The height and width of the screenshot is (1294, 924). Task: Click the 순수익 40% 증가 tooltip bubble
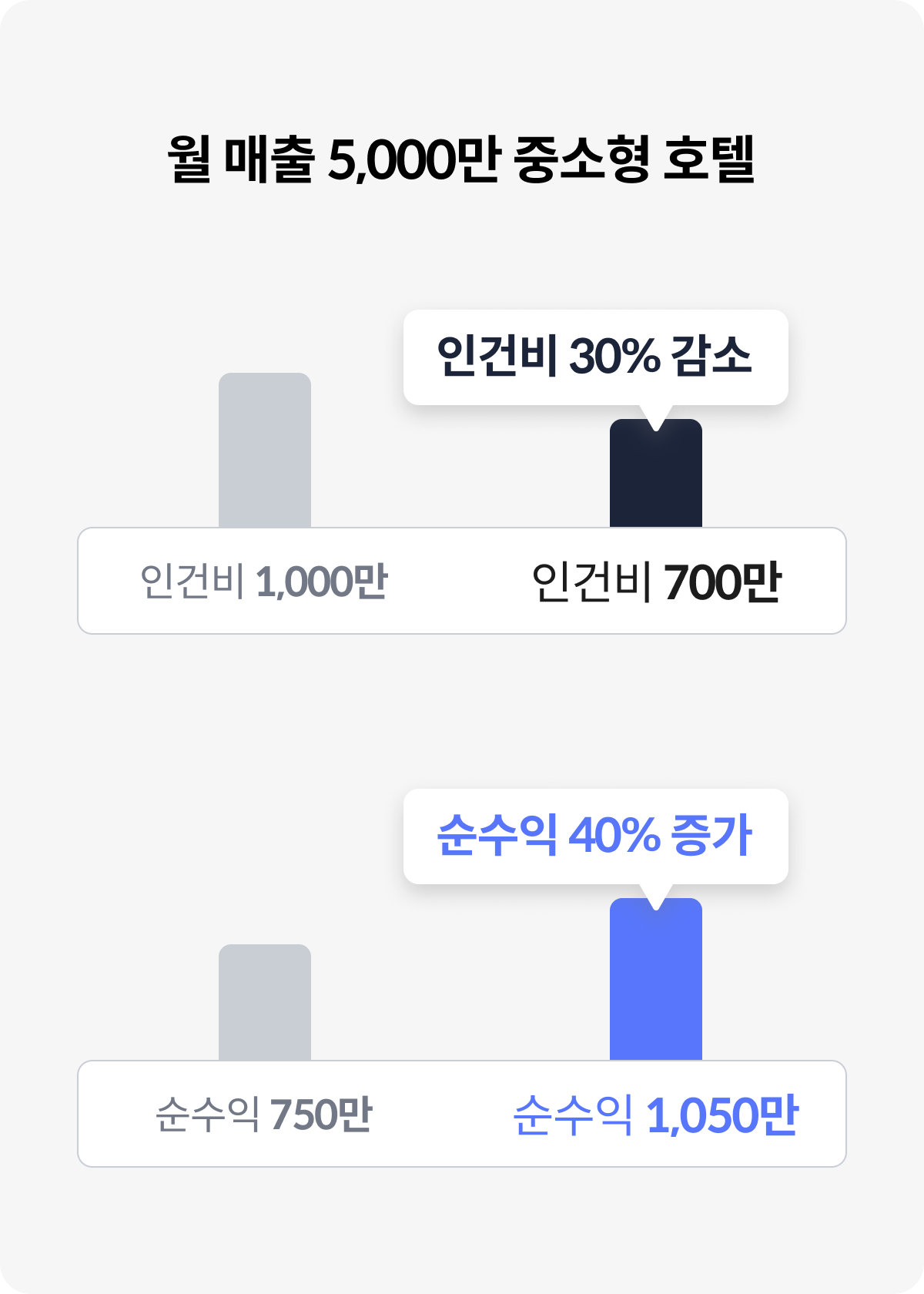click(596, 836)
